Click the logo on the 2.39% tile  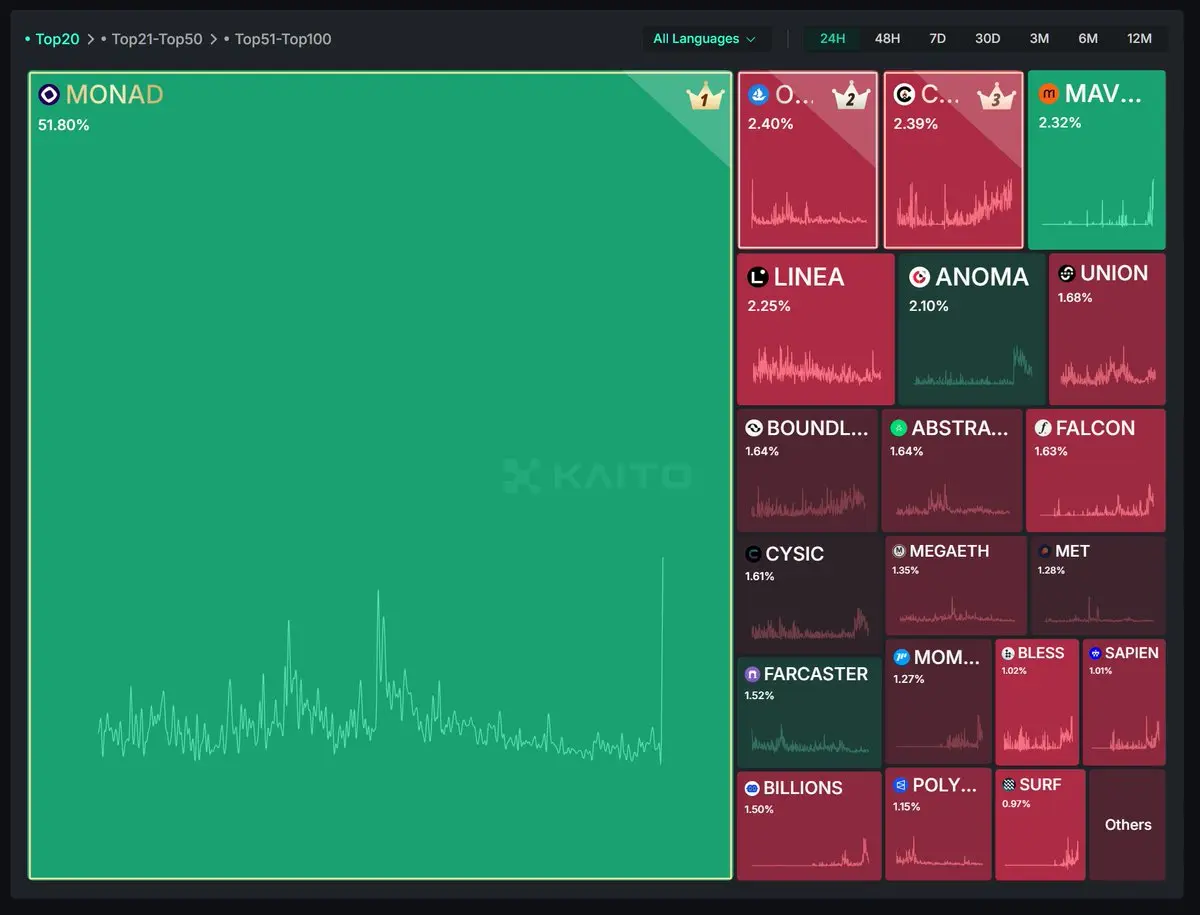point(904,95)
